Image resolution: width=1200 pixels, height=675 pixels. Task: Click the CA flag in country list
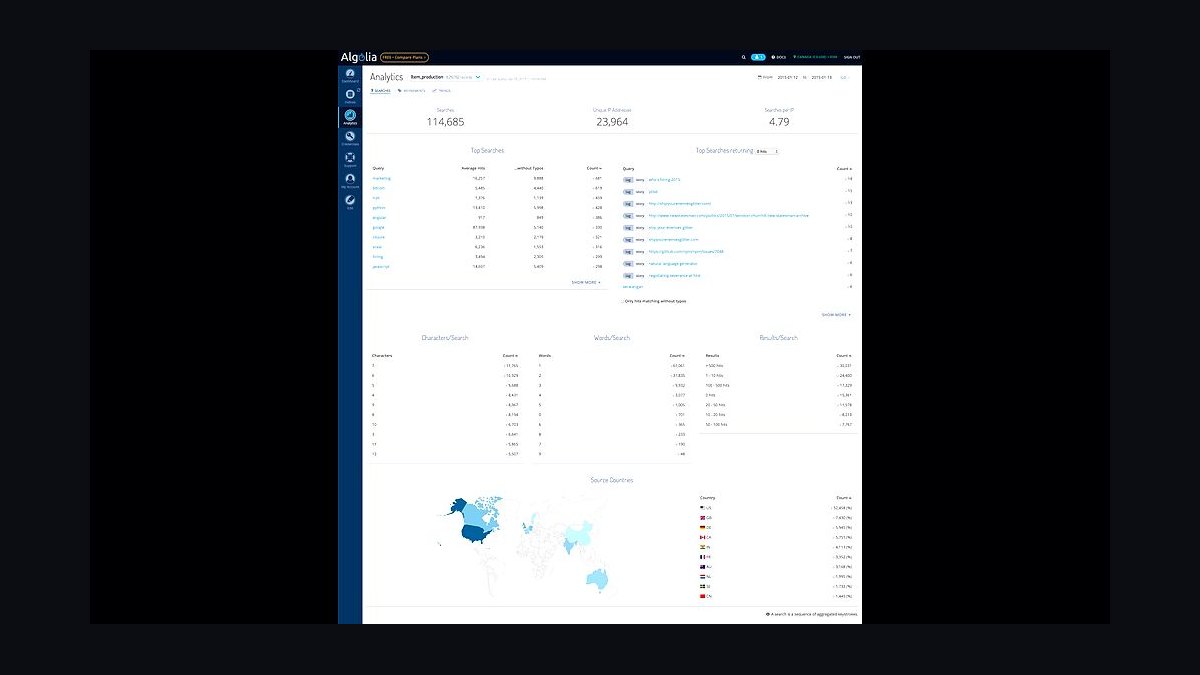[705, 538]
